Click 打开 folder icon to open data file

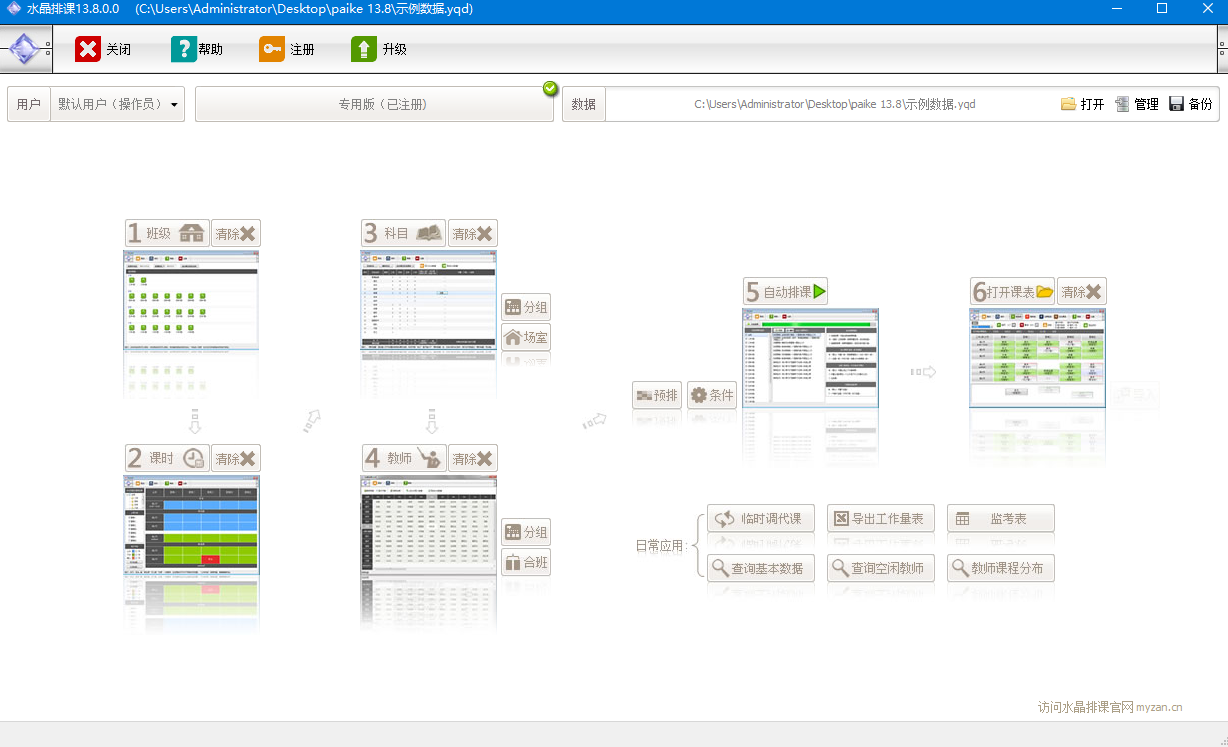click(1068, 104)
